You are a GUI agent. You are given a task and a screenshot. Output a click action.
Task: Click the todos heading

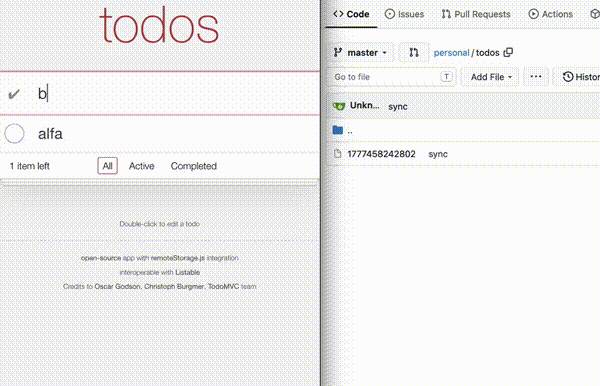click(159, 26)
